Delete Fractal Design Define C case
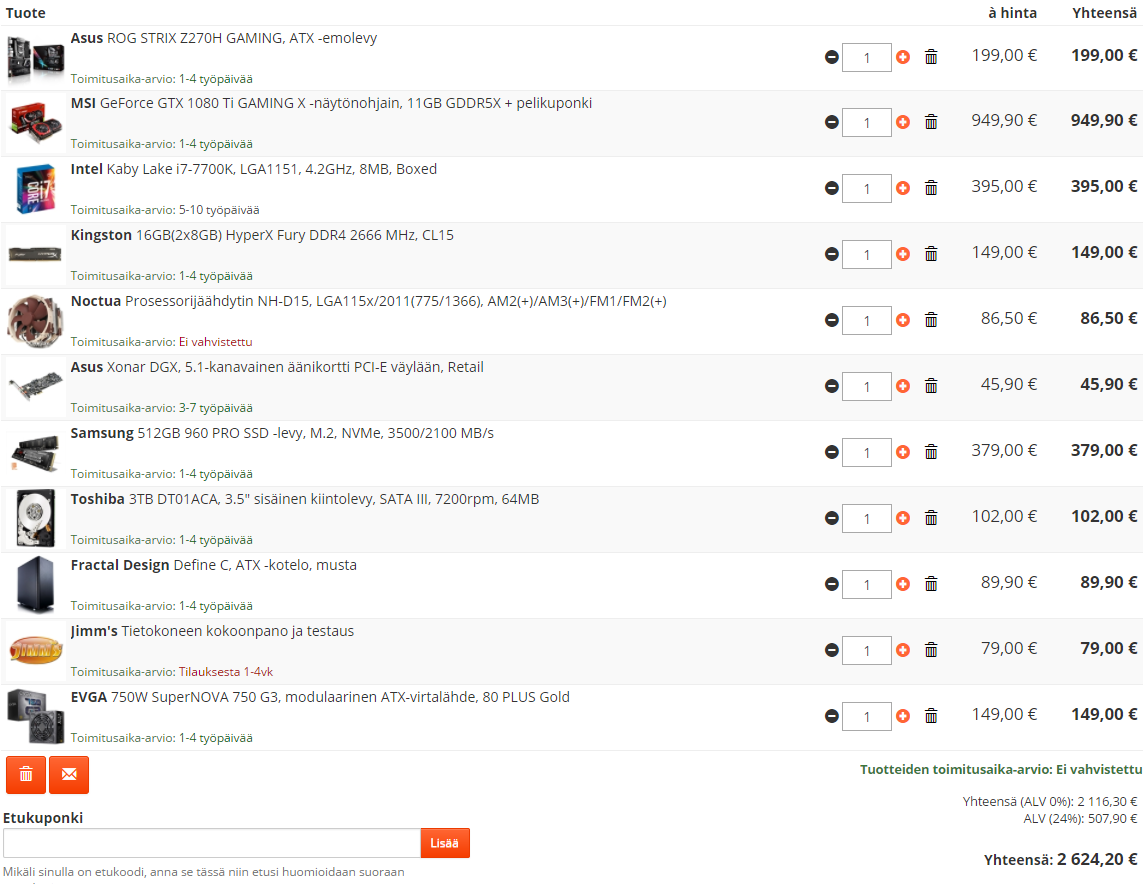This screenshot has width=1146, height=884. pyautogui.click(x=931, y=584)
